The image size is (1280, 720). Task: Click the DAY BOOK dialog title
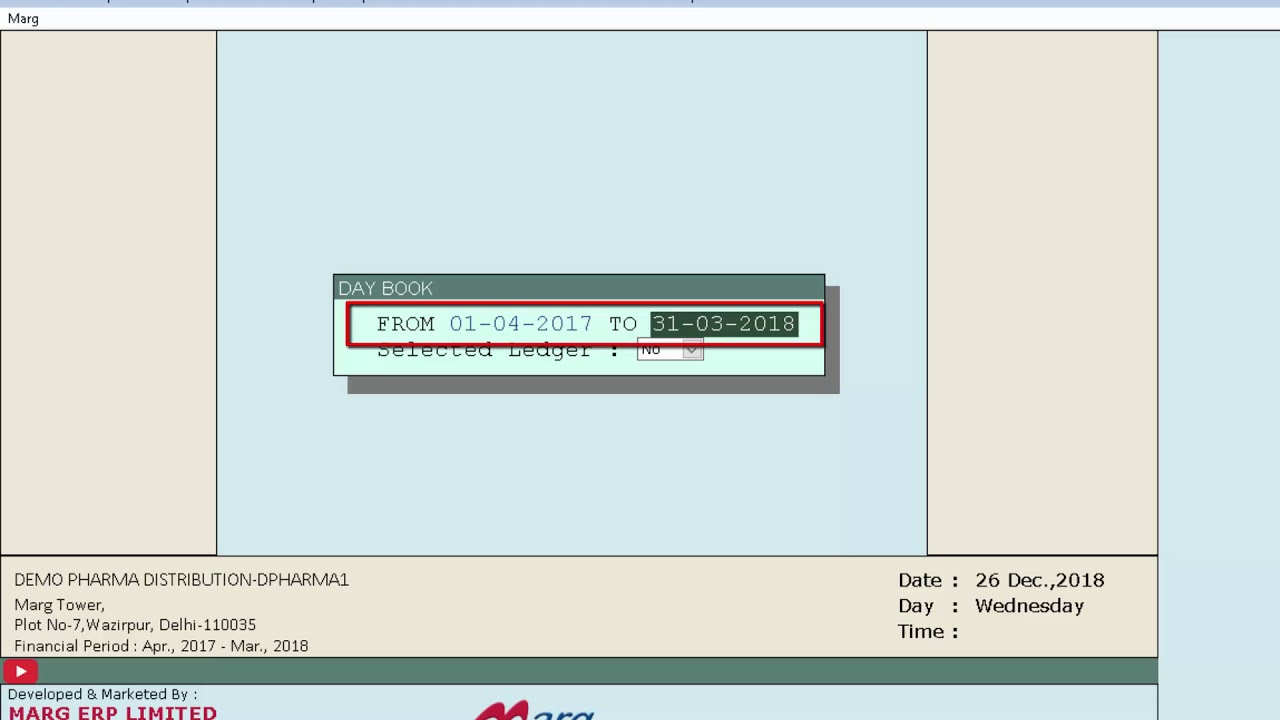click(x=385, y=288)
